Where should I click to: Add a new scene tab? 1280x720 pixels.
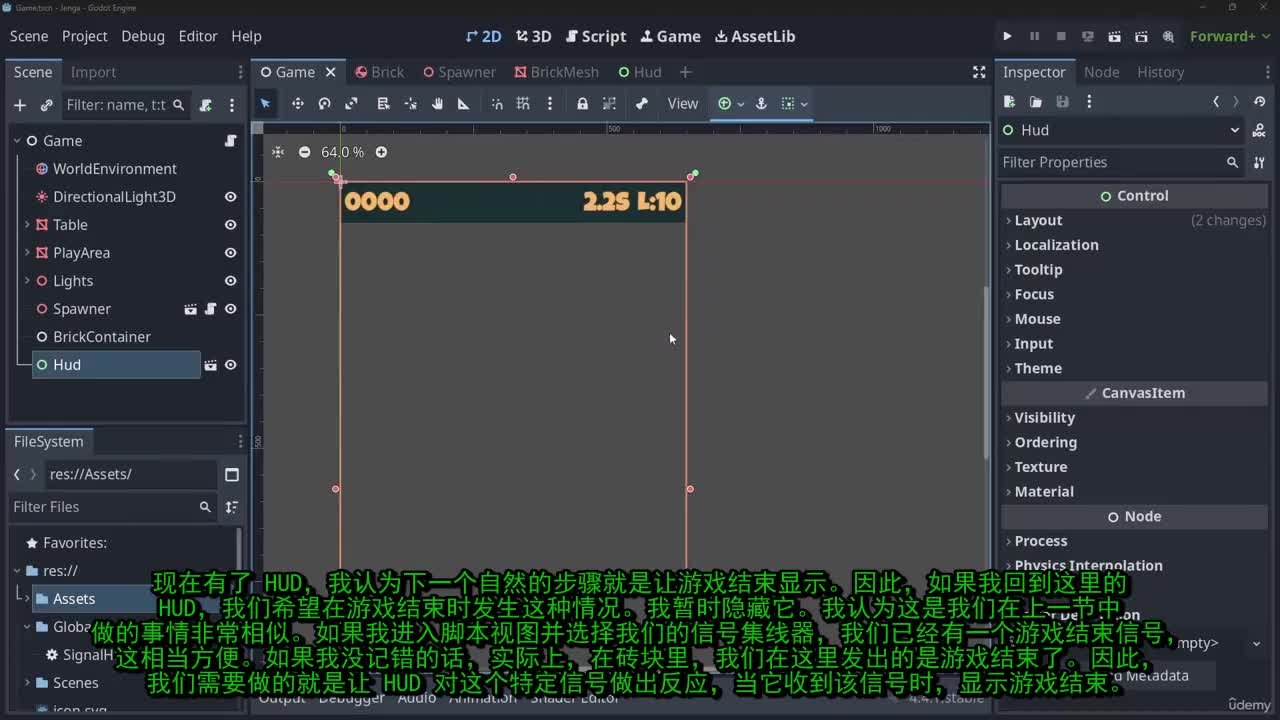tap(685, 72)
